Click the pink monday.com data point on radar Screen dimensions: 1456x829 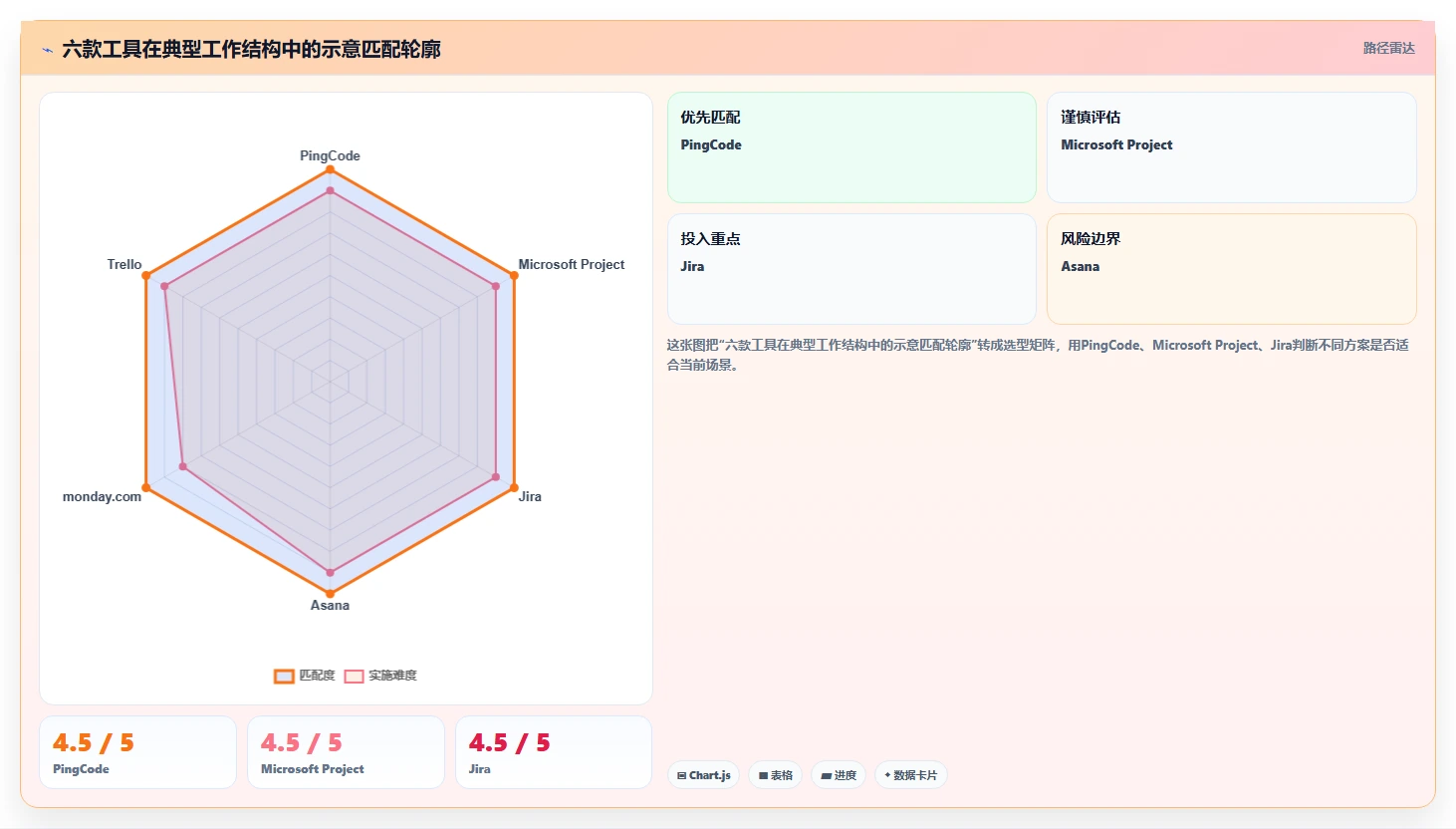point(182,466)
